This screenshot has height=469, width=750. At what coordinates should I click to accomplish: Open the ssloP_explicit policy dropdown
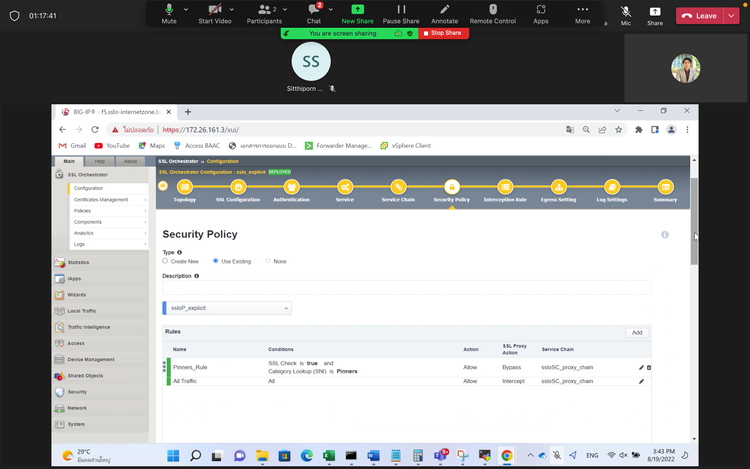pos(226,308)
